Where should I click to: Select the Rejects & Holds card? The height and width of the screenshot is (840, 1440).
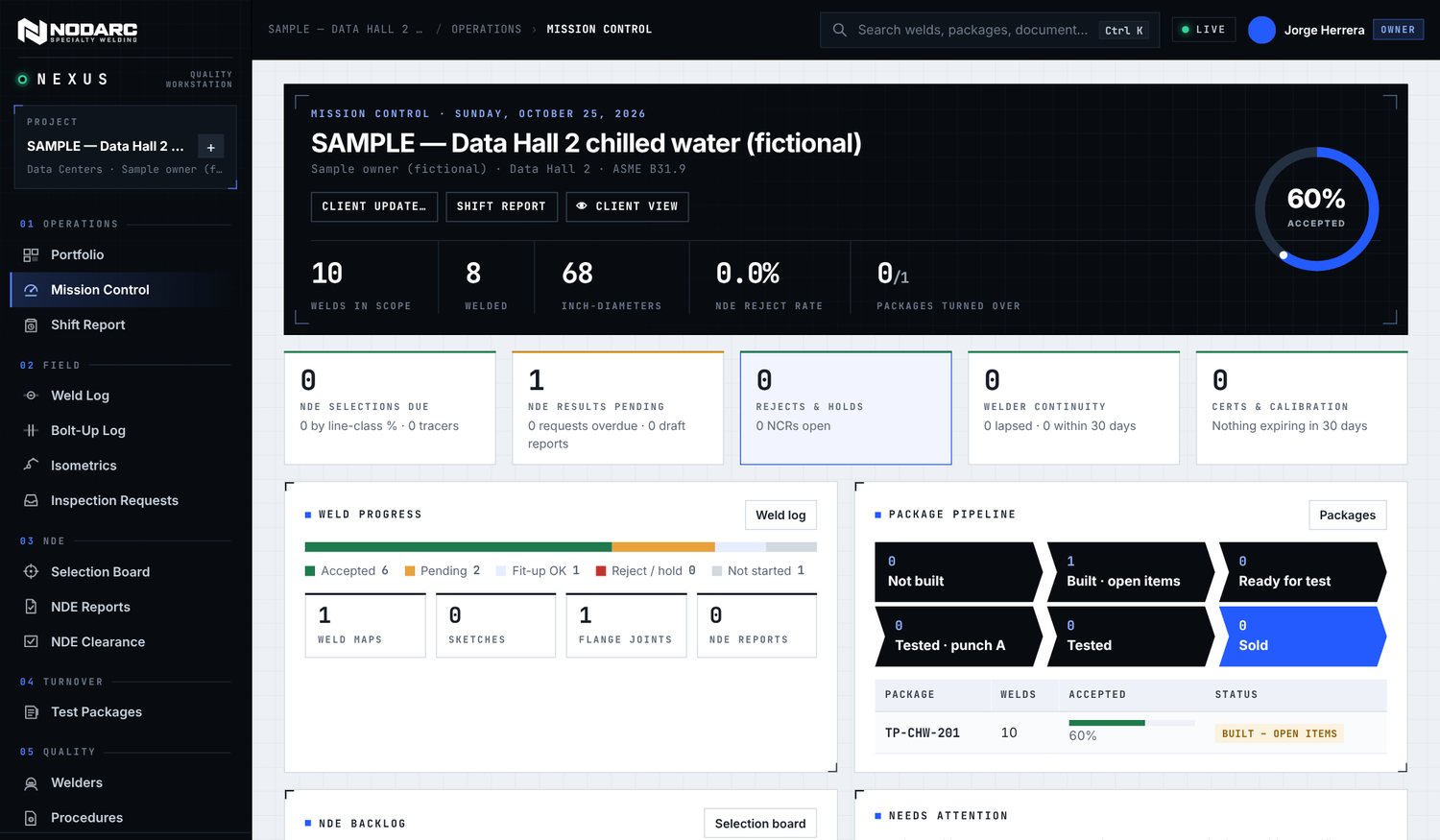coord(846,408)
